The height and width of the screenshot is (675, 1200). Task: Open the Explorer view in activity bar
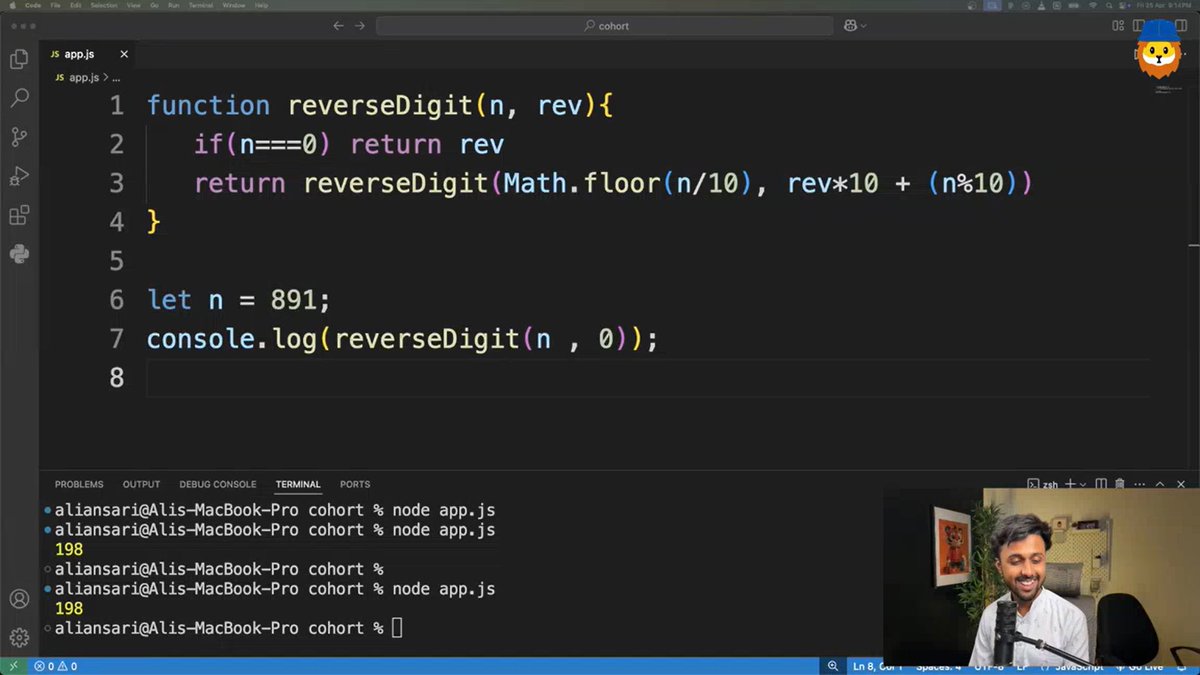tap(19, 60)
